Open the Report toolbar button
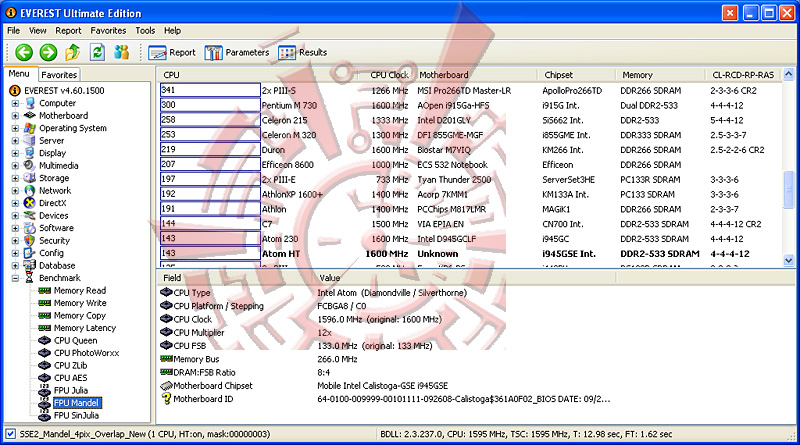The height and width of the screenshot is (445, 800). [172, 53]
